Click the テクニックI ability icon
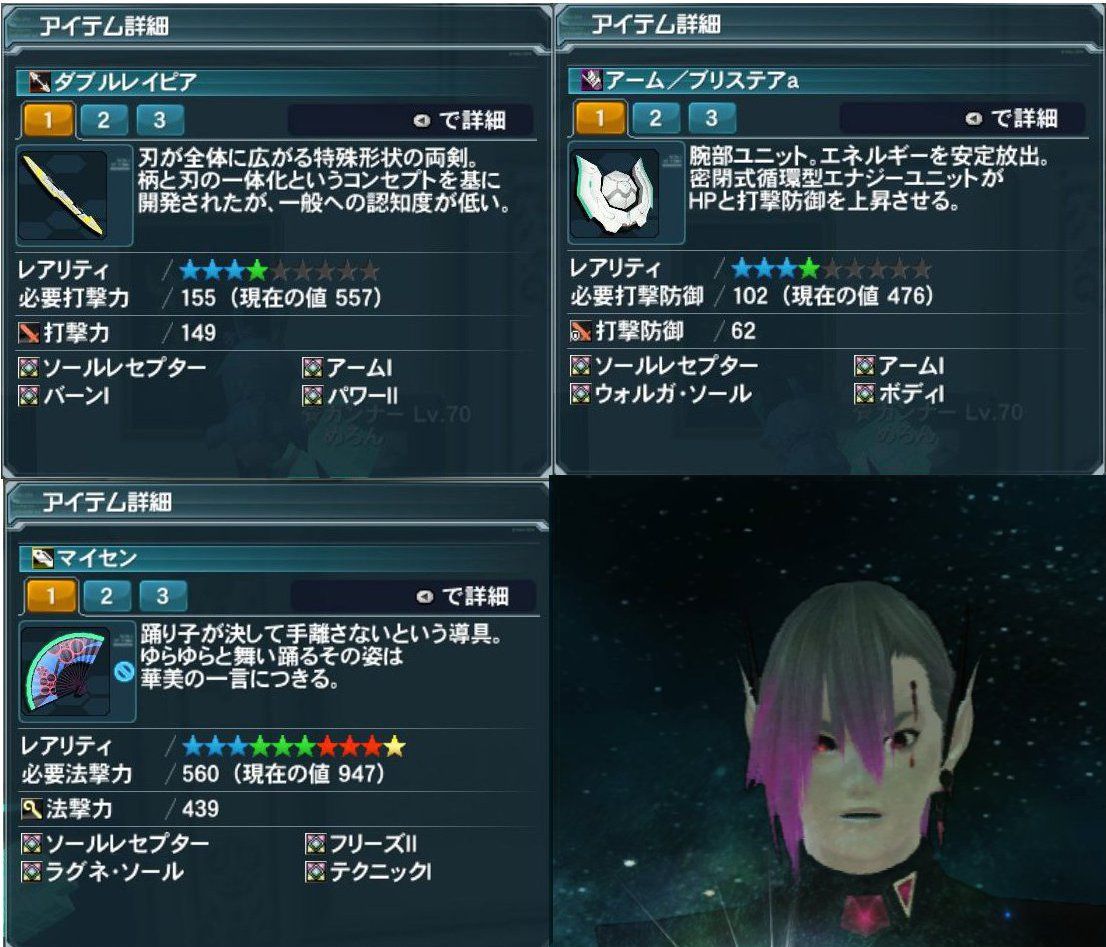Viewport: 1106px width, 947px height. coord(315,872)
